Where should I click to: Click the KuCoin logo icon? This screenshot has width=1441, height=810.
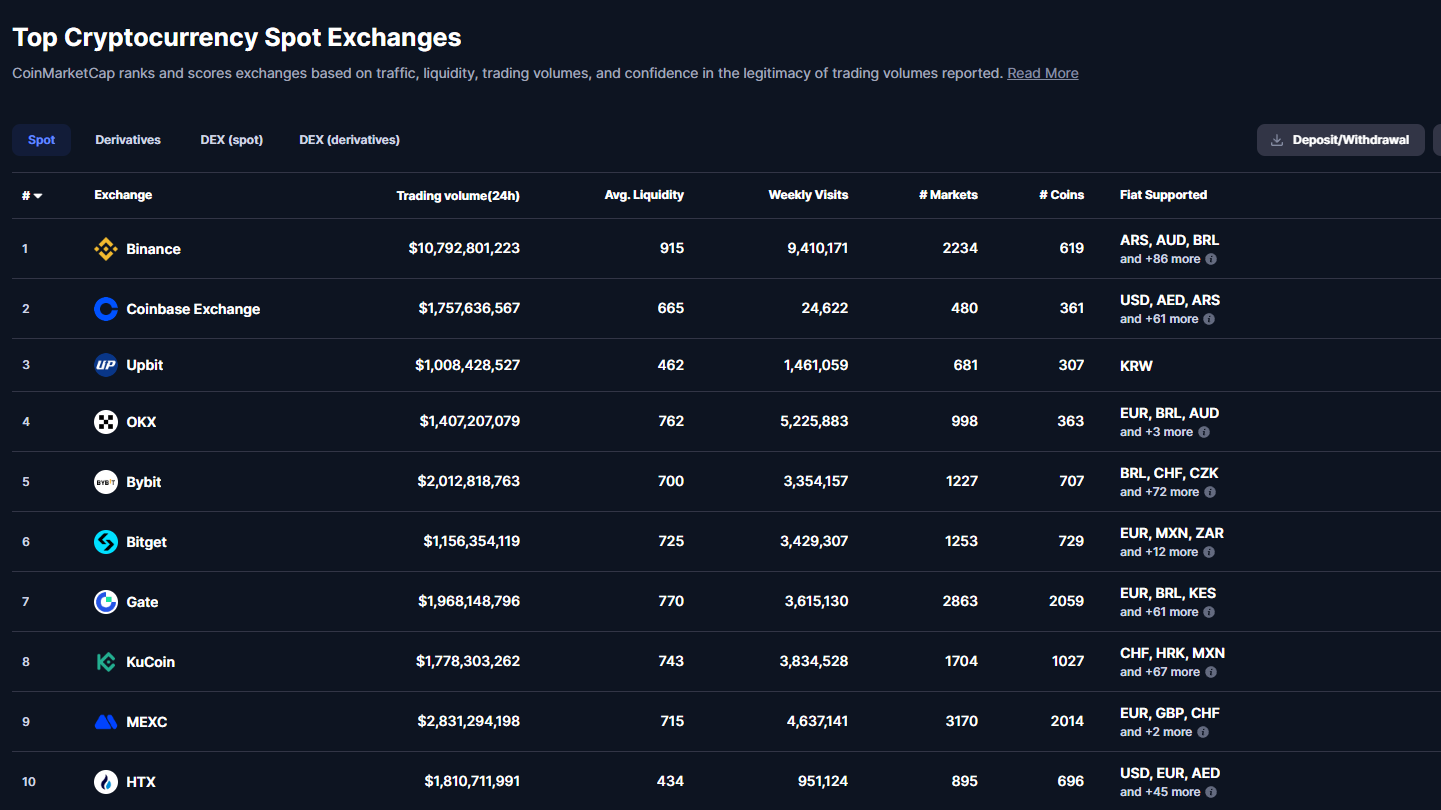tap(106, 662)
